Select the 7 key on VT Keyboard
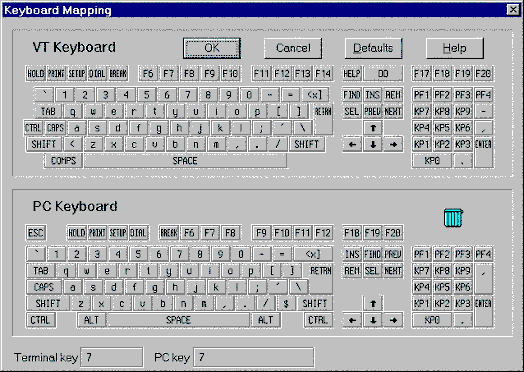This screenshot has width=524, height=372. coord(187,95)
